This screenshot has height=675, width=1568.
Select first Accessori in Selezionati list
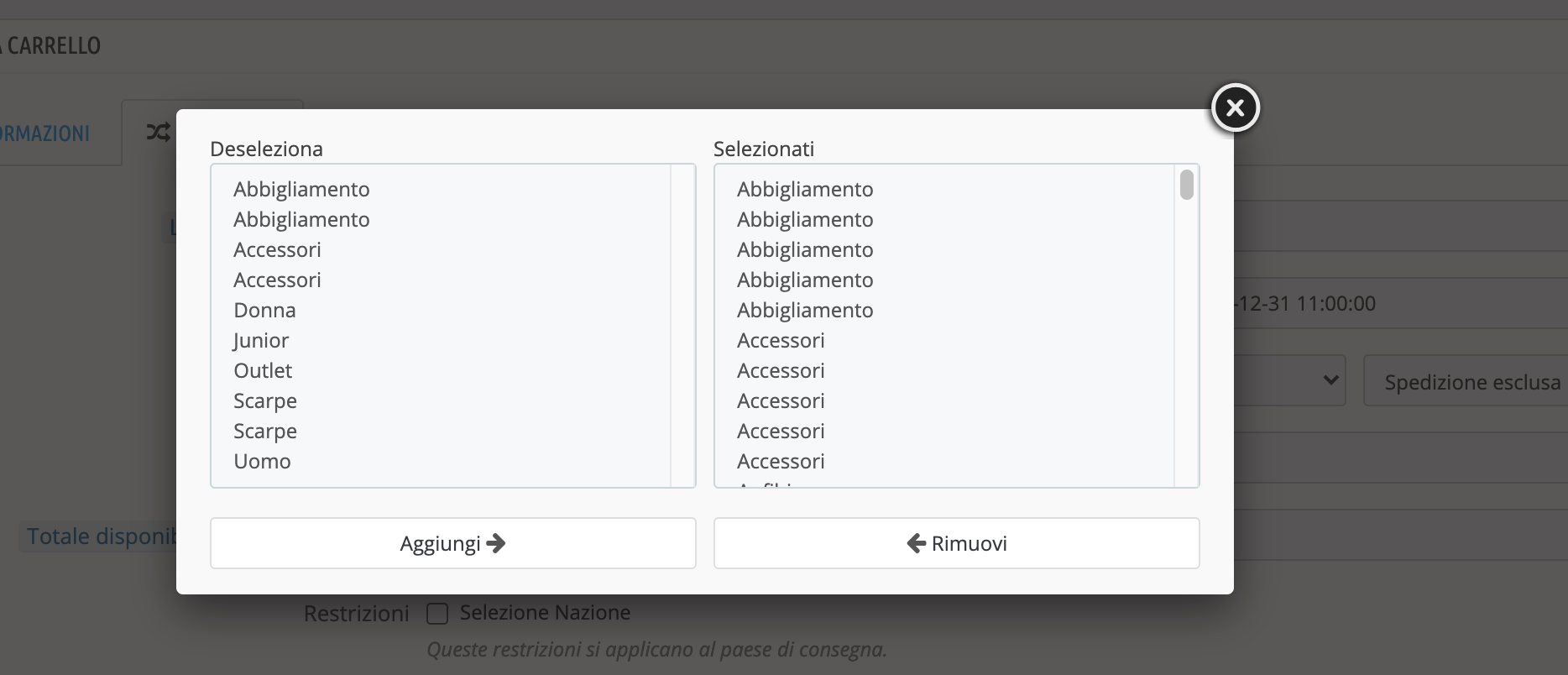pyautogui.click(x=781, y=341)
